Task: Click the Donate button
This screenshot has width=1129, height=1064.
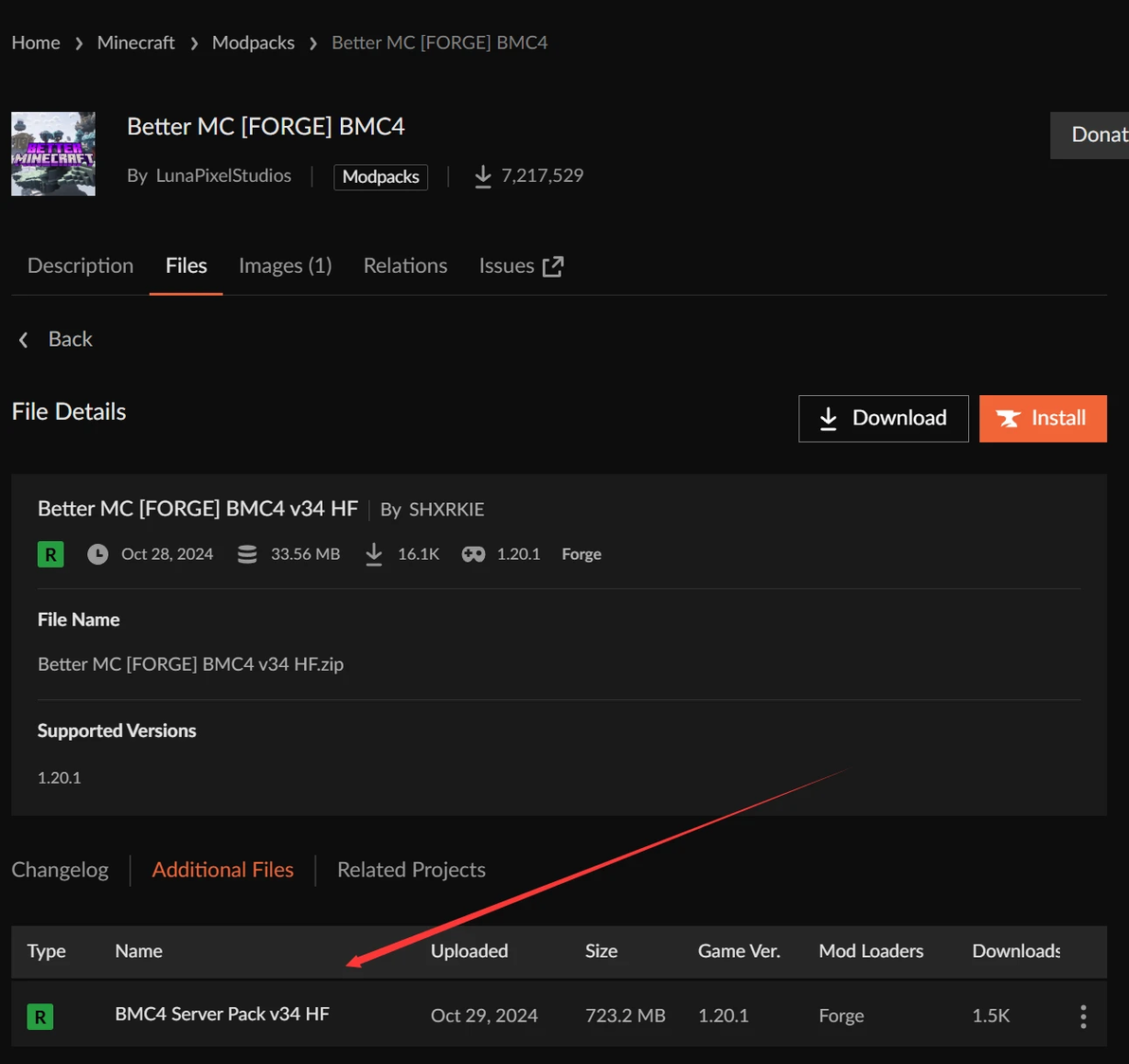Action: (x=1089, y=135)
